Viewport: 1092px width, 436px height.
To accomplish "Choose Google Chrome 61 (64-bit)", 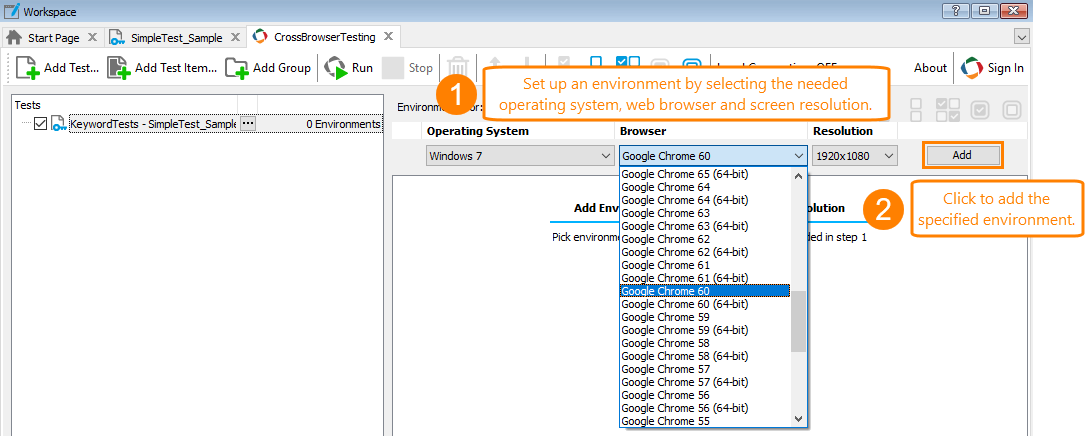I will 705,278.
